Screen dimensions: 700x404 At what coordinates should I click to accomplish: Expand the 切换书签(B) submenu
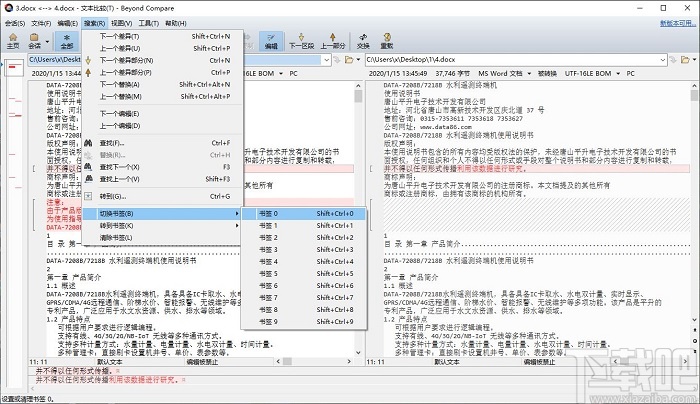click(163, 214)
